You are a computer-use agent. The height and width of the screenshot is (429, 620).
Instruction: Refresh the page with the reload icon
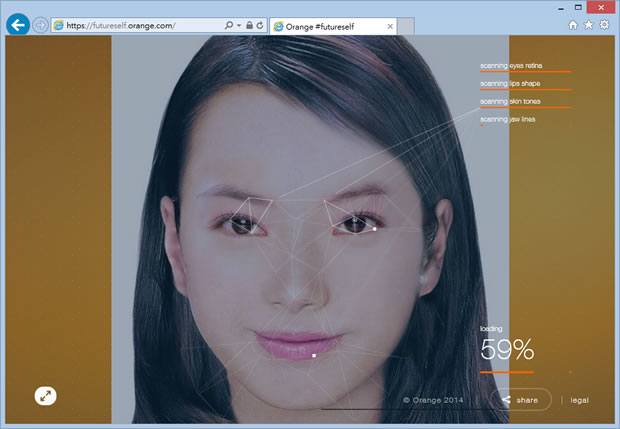click(261, 25)
